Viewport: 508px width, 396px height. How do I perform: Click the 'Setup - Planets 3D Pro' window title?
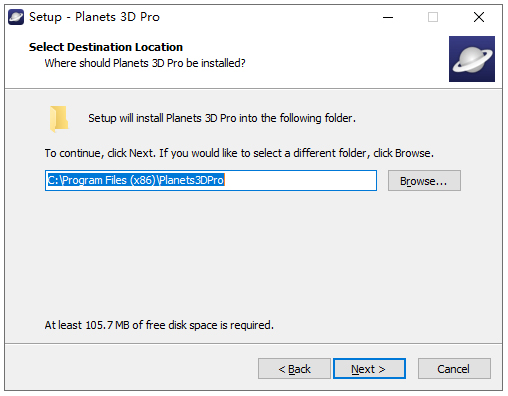[94, 17]
